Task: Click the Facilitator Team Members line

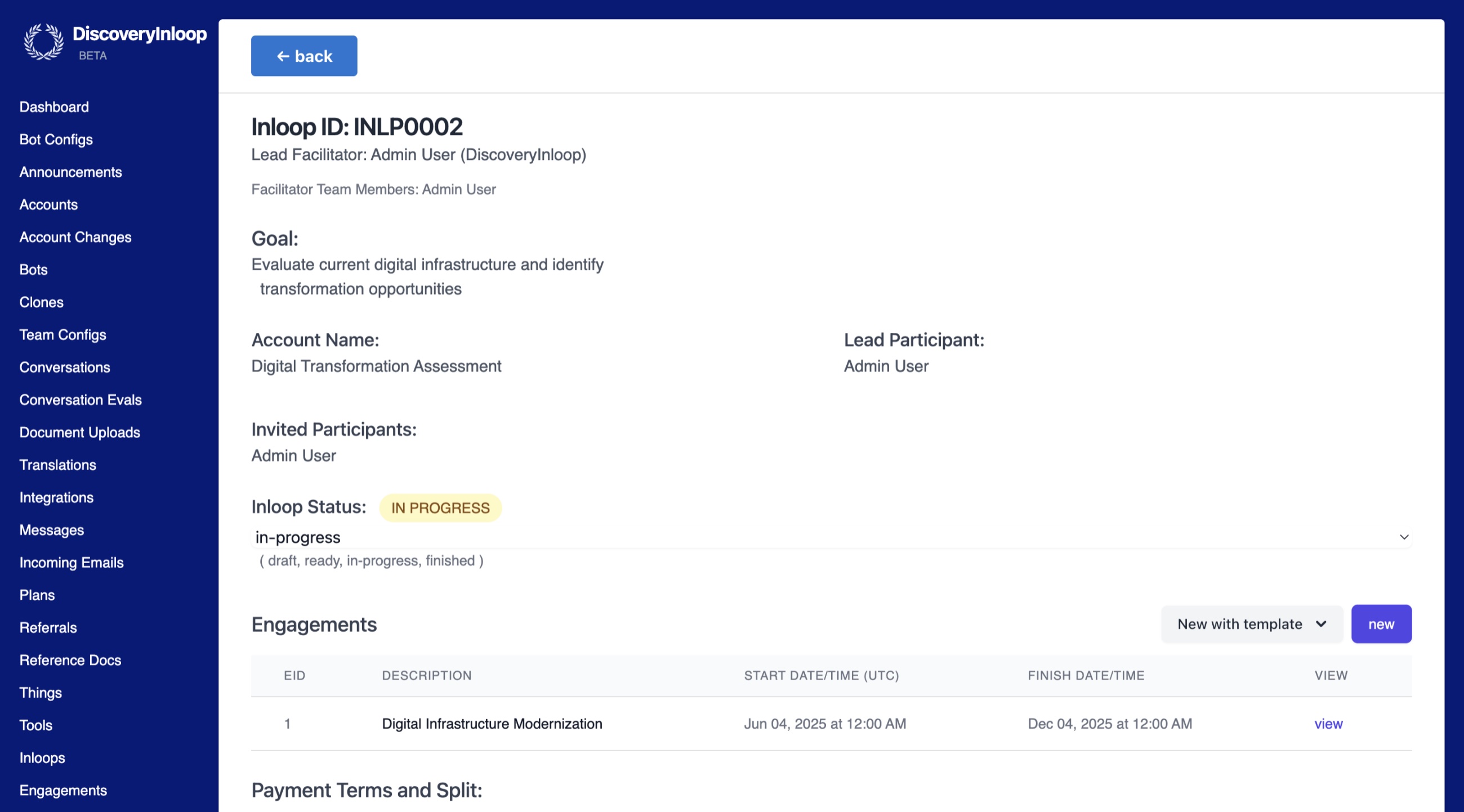Action: coord(373,189)
